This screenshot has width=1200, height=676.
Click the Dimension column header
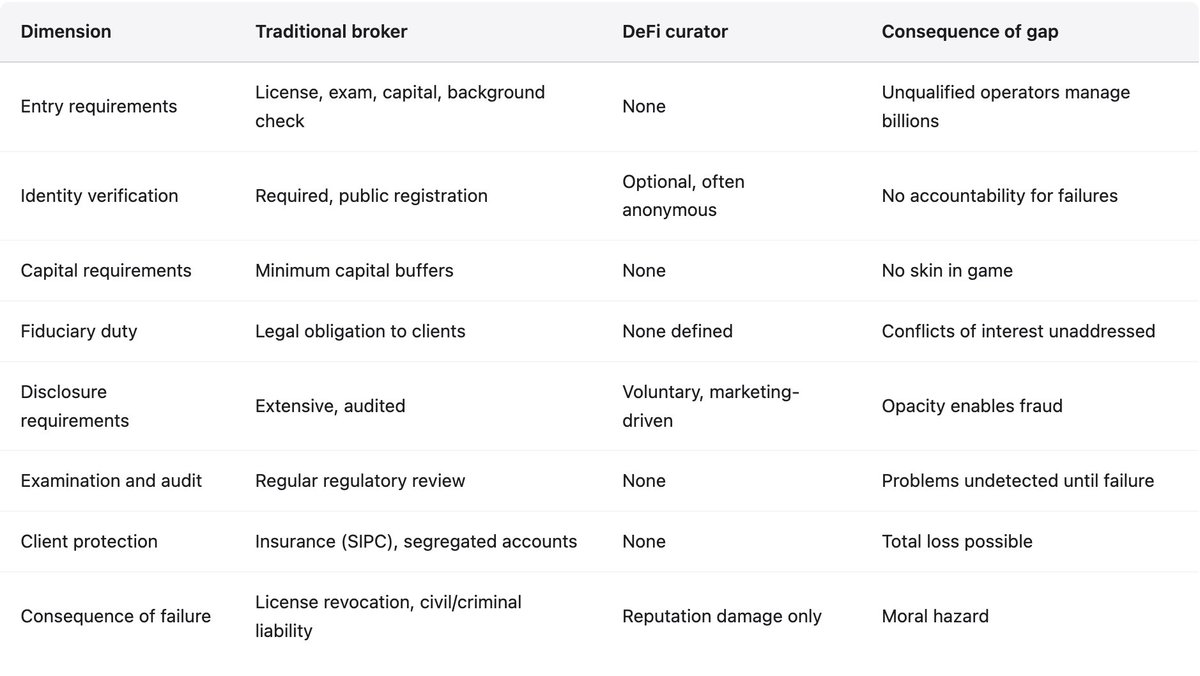pos(66,31)
